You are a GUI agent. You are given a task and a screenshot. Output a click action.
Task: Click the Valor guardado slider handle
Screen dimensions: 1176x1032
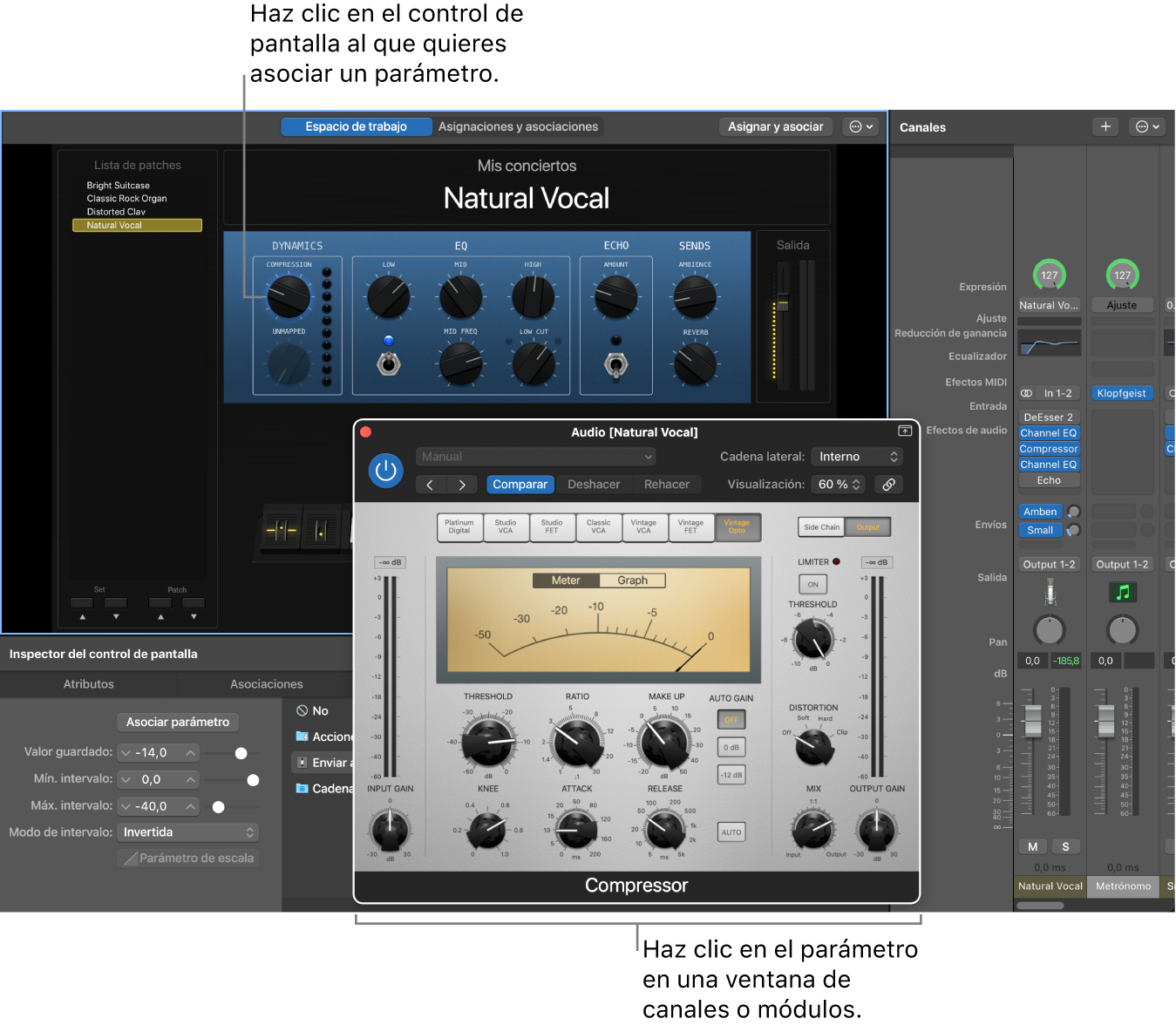[x=241, y=753]
